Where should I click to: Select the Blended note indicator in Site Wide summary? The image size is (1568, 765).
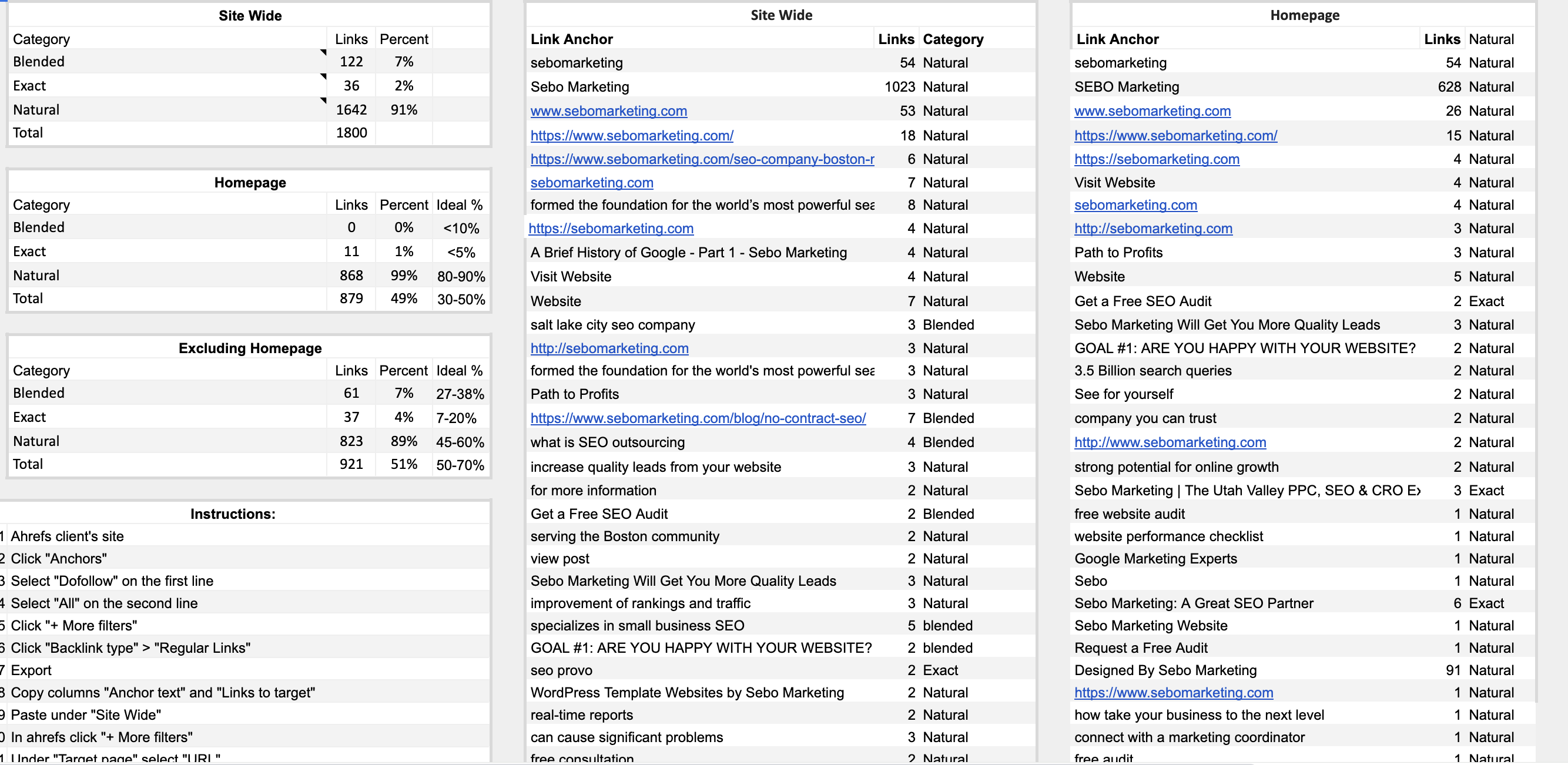point(323,52)
